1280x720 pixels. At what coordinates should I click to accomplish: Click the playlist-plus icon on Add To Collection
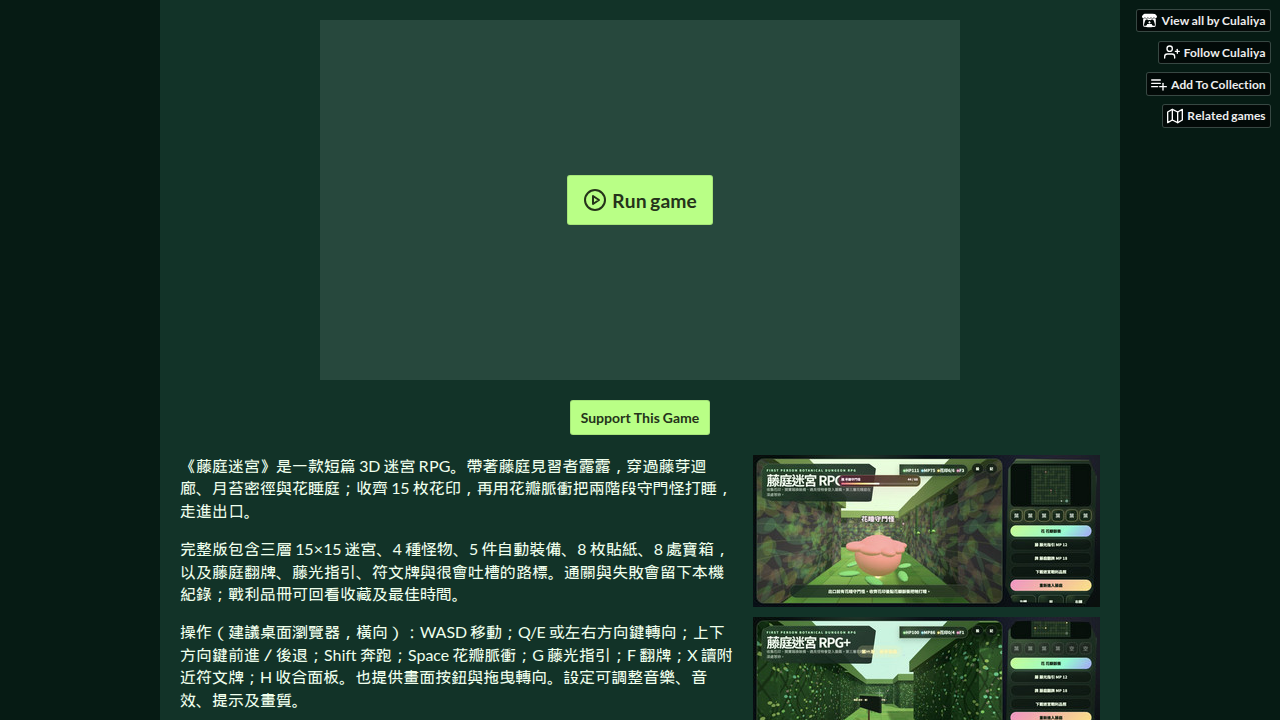click(1159, 84)
